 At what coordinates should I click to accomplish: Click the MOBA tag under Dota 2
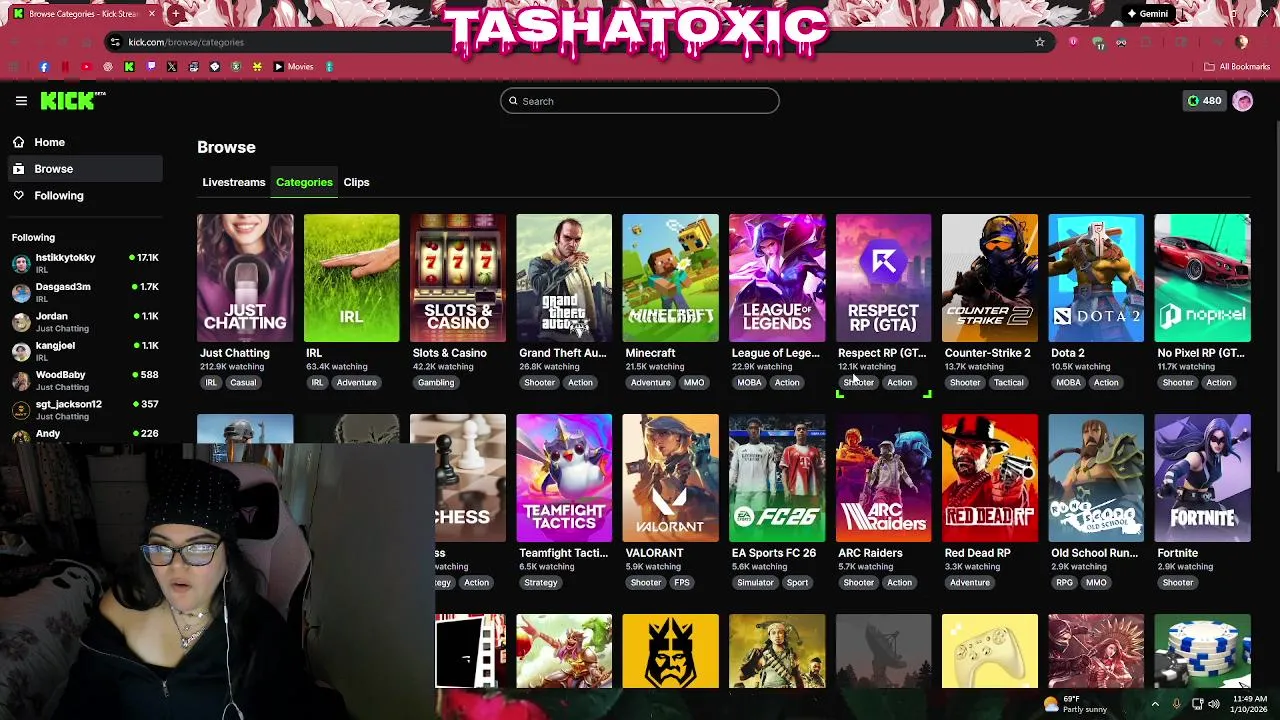coord(1068,382)
